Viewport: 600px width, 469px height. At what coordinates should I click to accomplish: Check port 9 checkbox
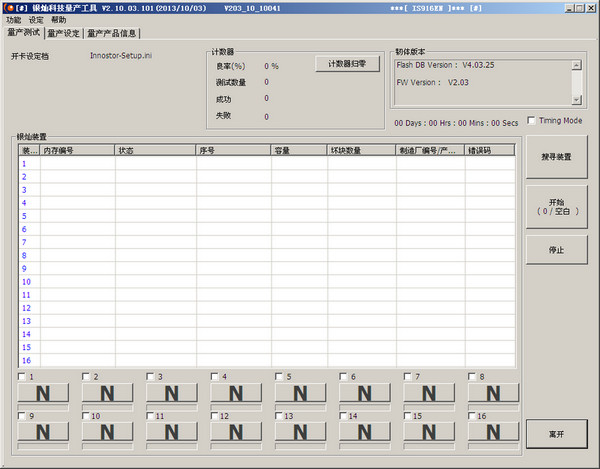click(22, 415)
